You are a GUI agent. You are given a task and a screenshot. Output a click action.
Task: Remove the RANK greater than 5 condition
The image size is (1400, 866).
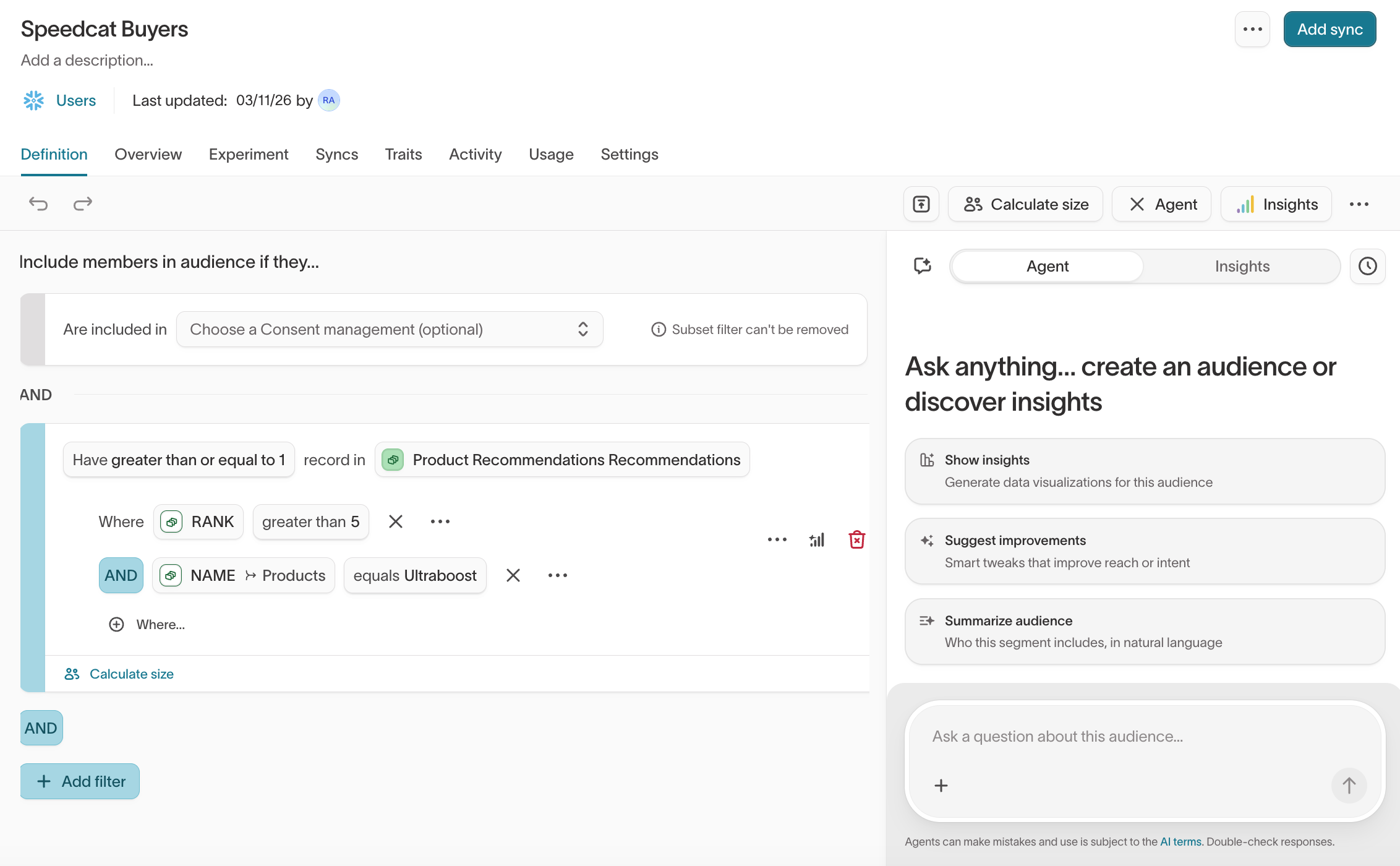coord(396,521)
